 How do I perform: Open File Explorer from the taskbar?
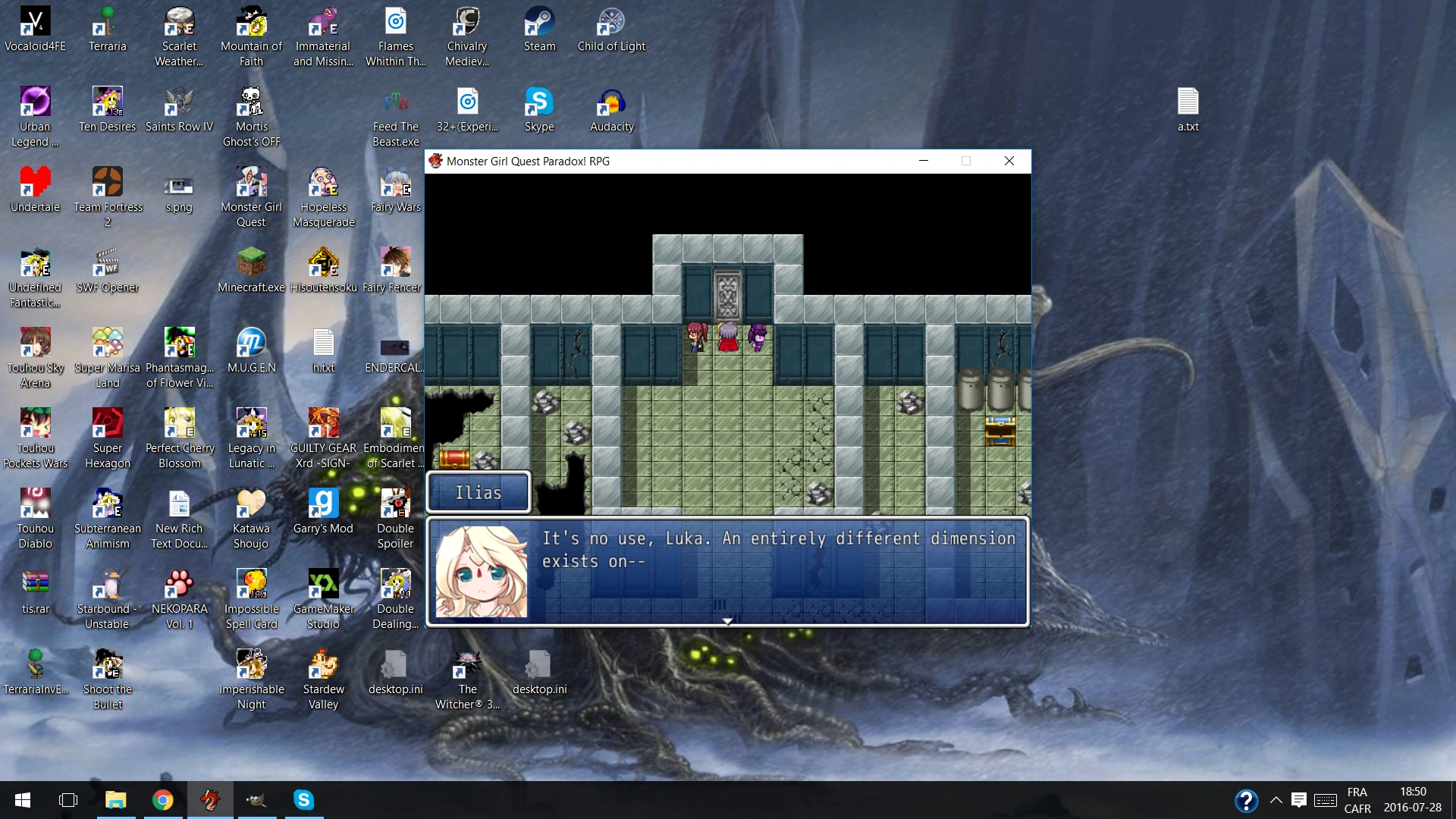pyautogui.click(x=115, y=800)
